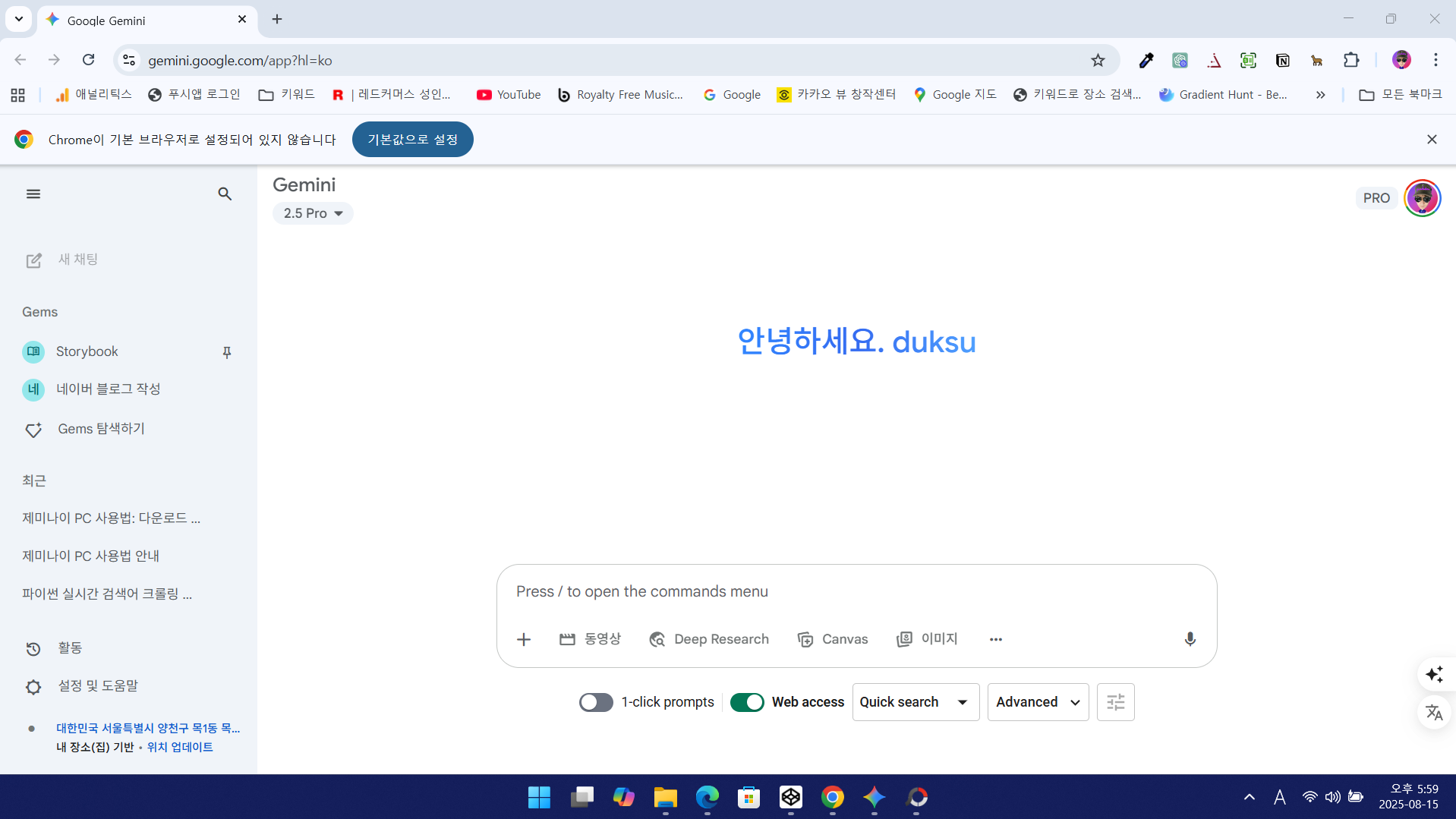Click the translate floating icon
This screenshot has width=1456, height=819.
(x=1434, y=712)
